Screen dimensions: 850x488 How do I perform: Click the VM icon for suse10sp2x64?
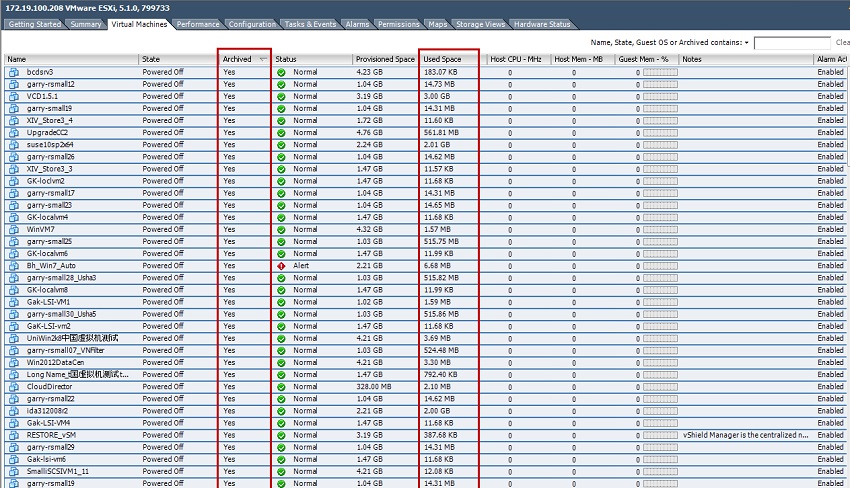[x=14, y=145]
